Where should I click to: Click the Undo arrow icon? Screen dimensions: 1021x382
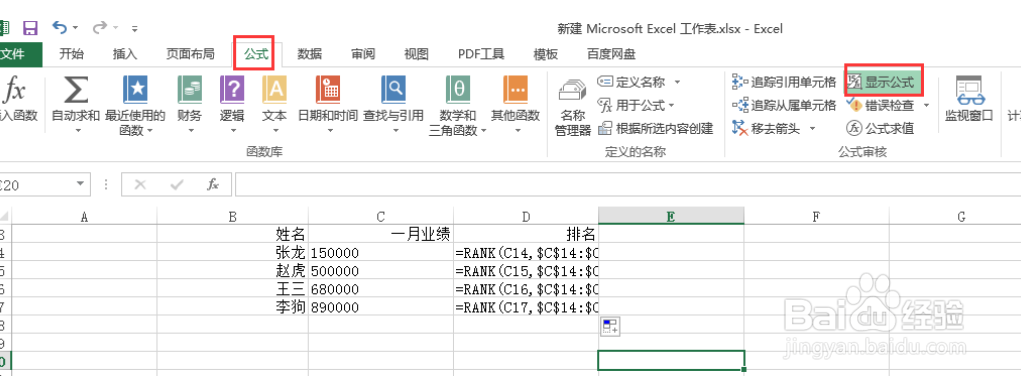pyautogui.click(x=59, y=27)
